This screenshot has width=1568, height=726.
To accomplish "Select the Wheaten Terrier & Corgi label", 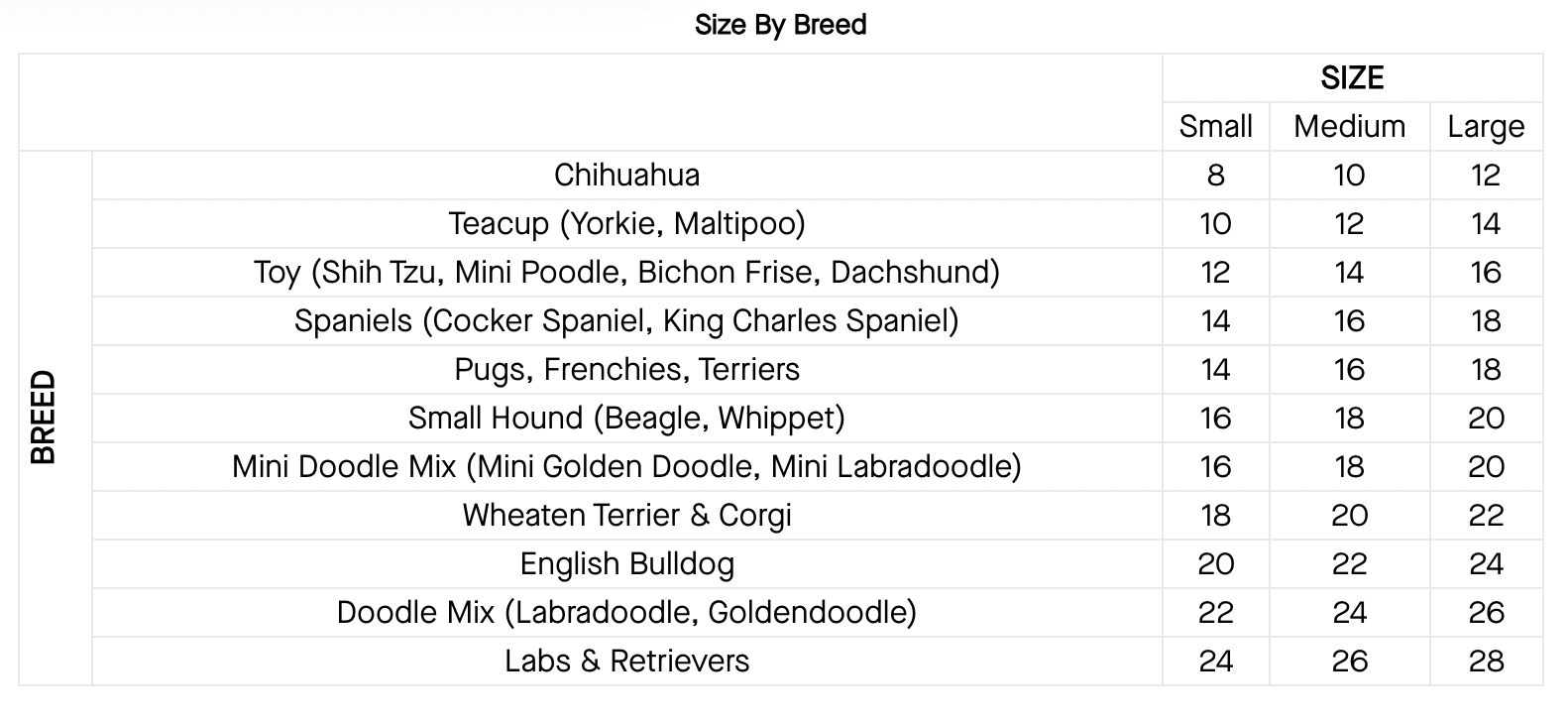I will point(626,516).
